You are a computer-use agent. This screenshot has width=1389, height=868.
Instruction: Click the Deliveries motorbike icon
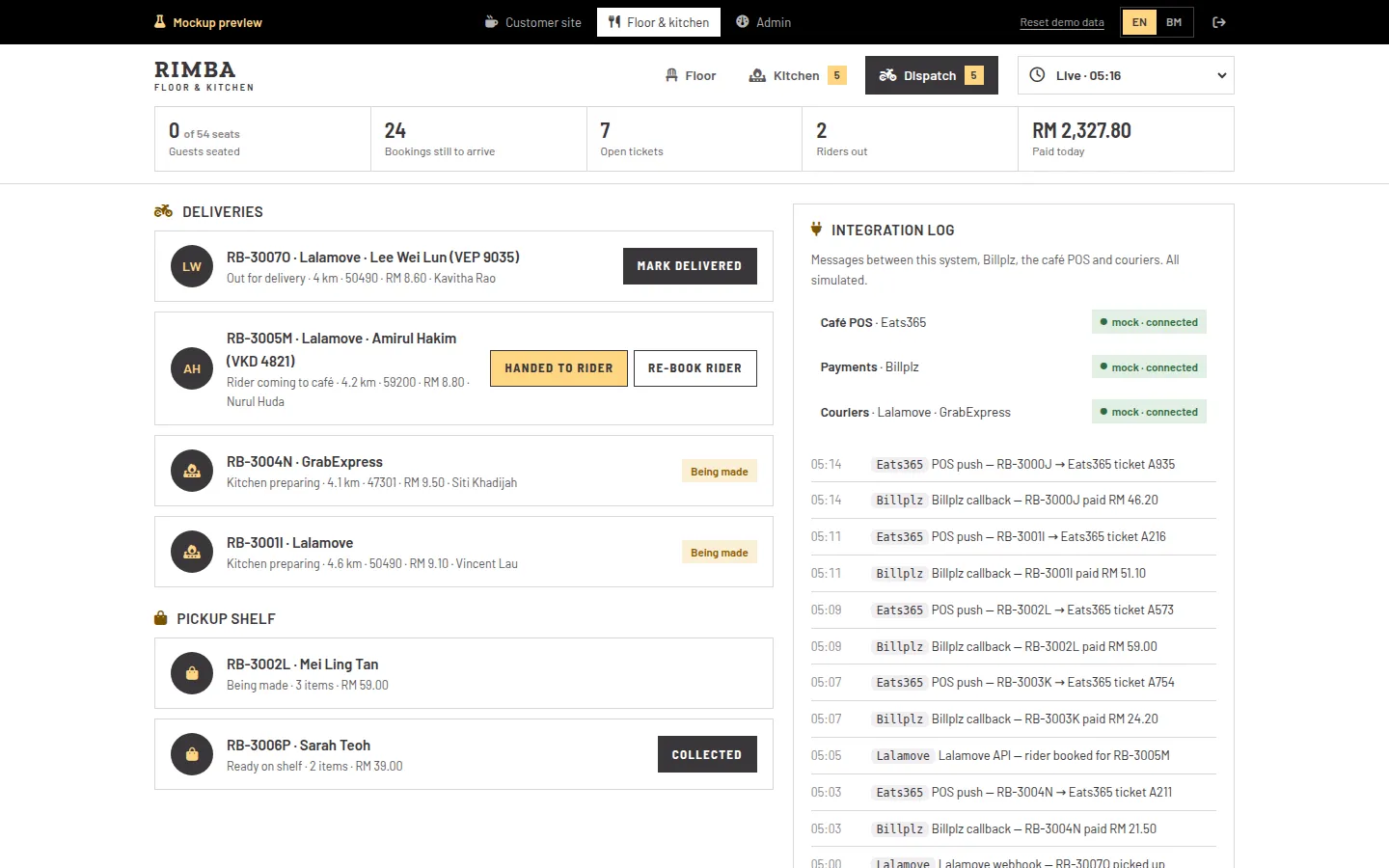(163, 211)
